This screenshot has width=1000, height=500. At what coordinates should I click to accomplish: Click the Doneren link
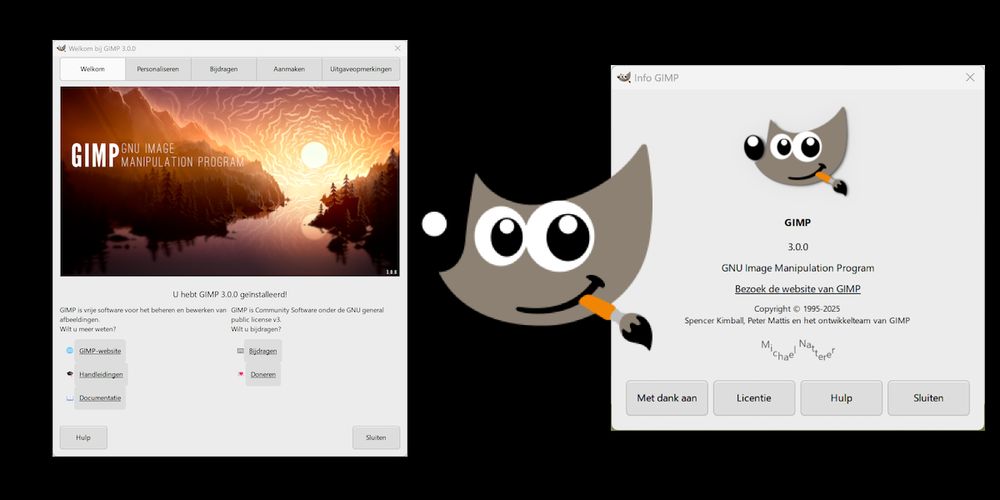coord(263,374)
